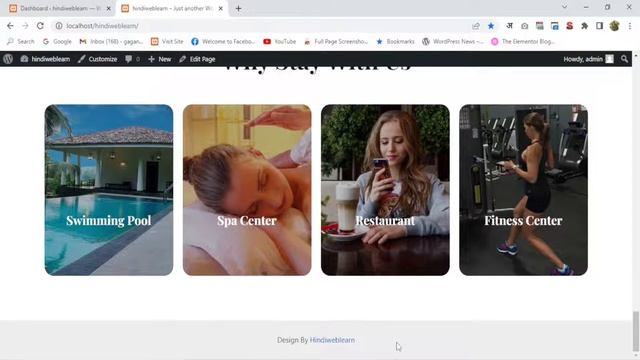Click the blue bookmark star icon
This screenshot has width=640, height=360.
click(491, 26)
